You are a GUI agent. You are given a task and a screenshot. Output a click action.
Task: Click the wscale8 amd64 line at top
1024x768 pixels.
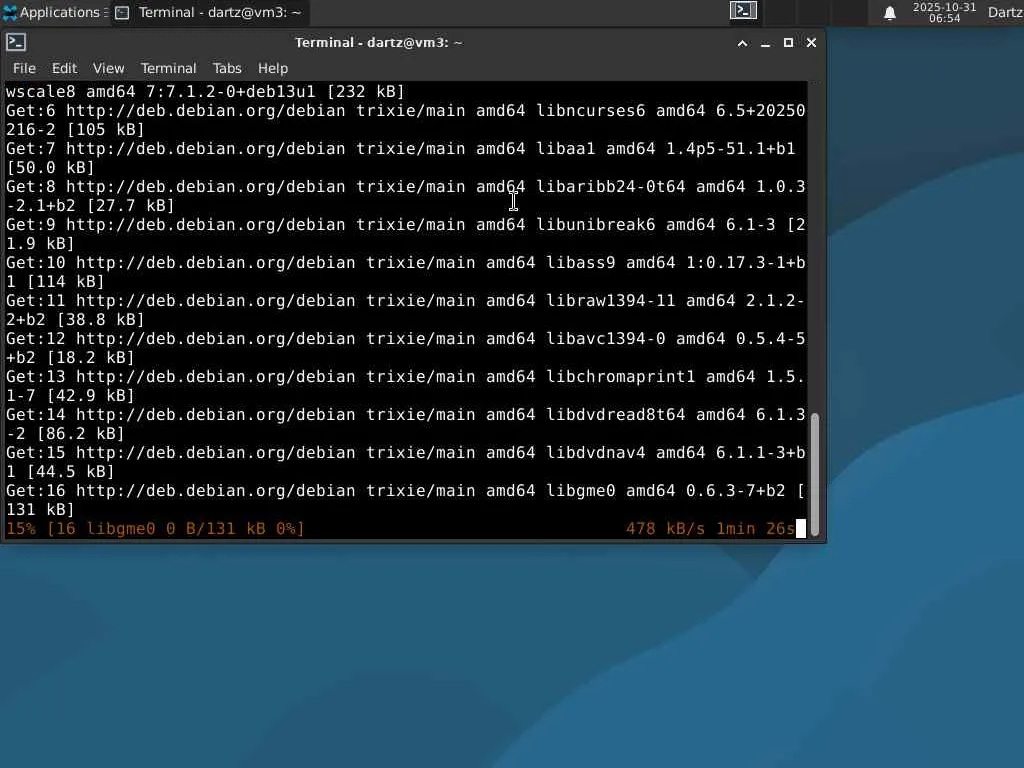click(x=205, y=91)
